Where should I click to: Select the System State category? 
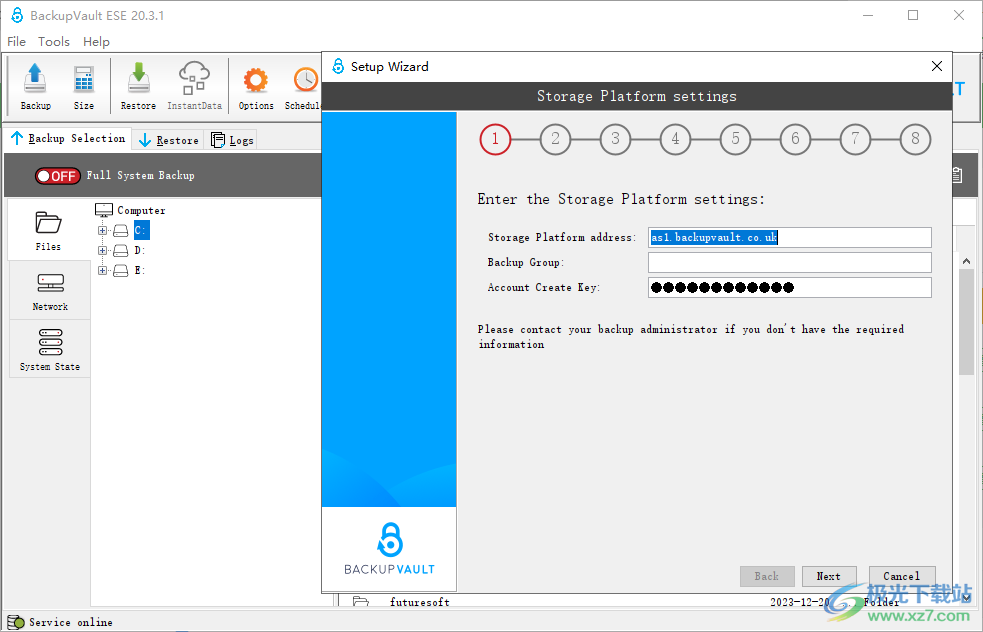click(50, 350)
